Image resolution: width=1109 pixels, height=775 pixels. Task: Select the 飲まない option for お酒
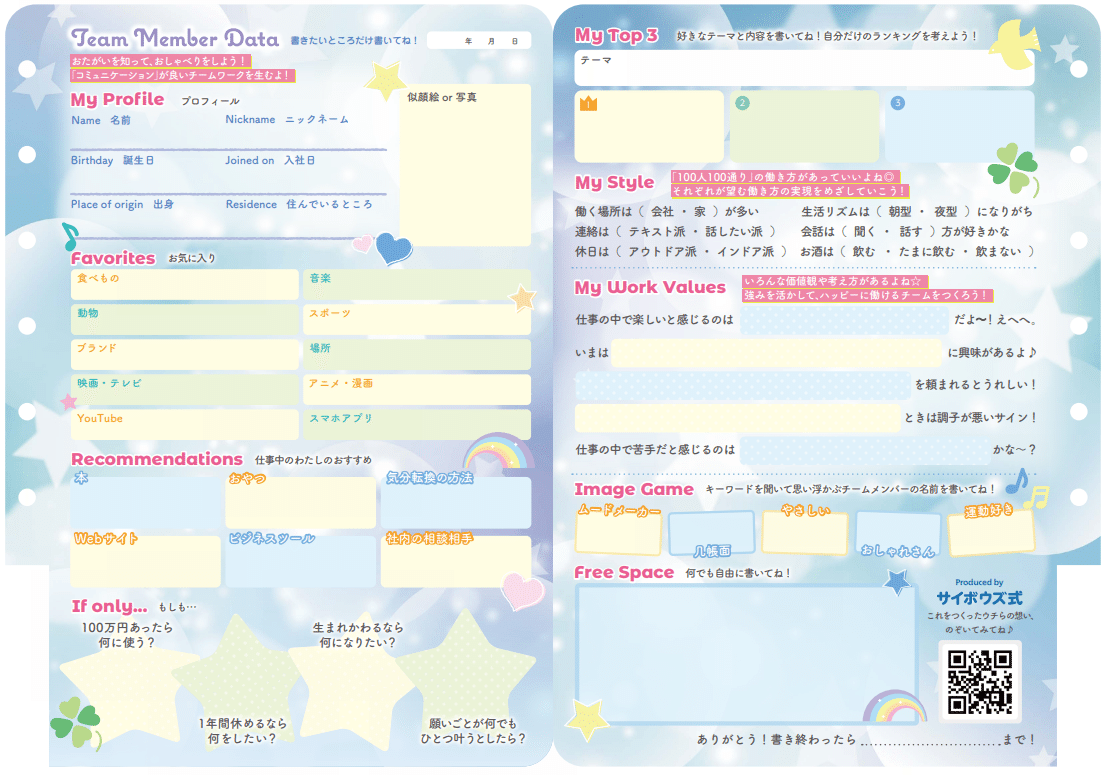pos(999,251)
